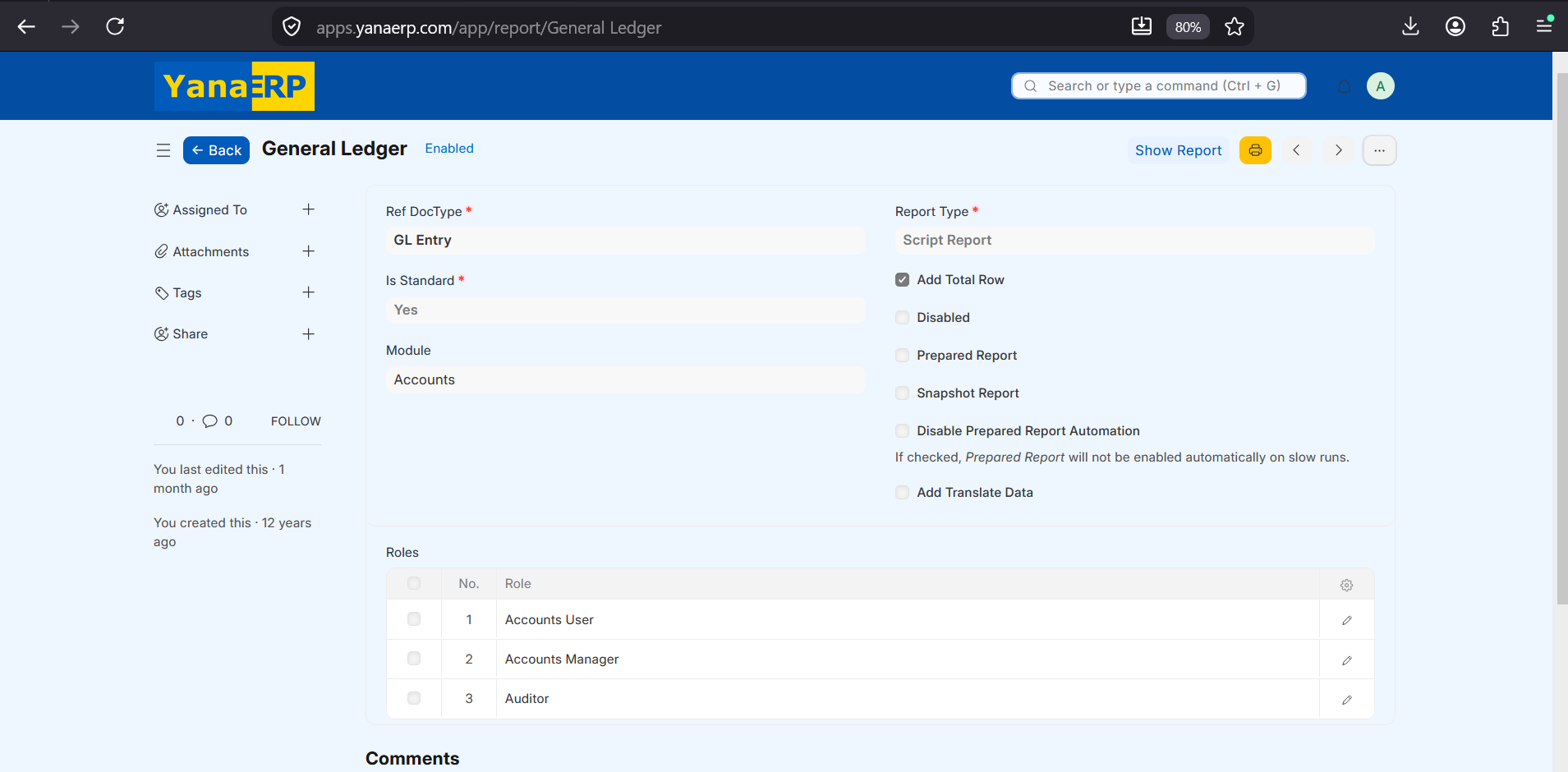
Task: Edit the Auditor row pencil icon
Action: click(x=1346, y=700)
